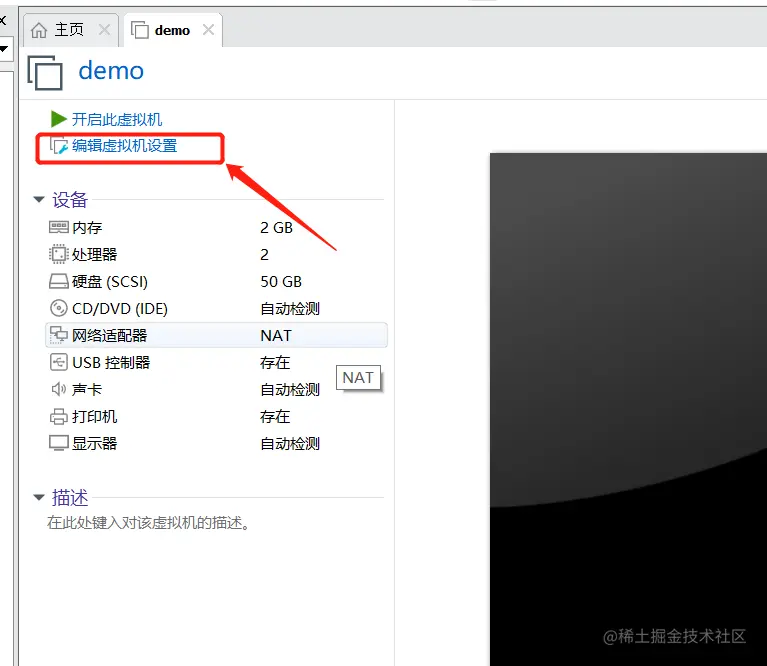
Task: Click the network adapter icon
Action: click(59, 335)
